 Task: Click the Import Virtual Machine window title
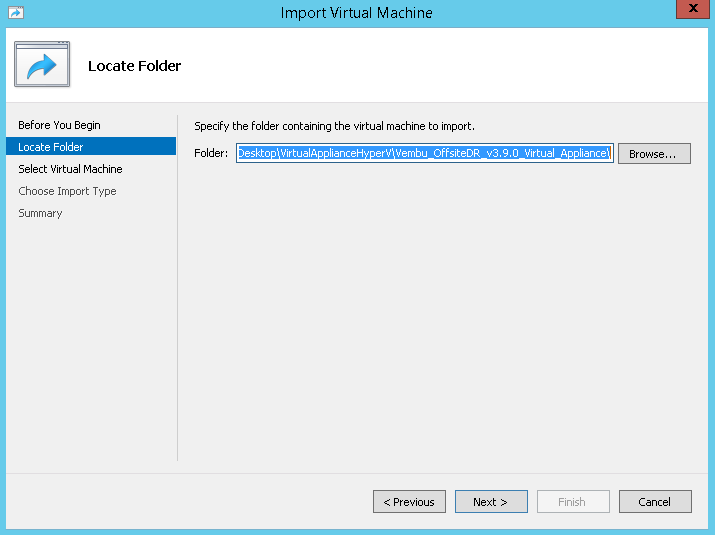357,13
